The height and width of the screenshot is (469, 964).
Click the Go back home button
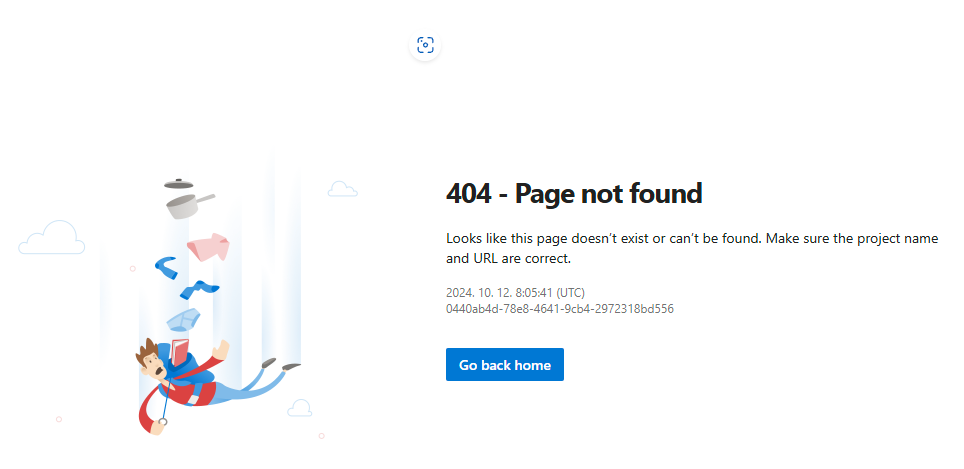point(505,365)
